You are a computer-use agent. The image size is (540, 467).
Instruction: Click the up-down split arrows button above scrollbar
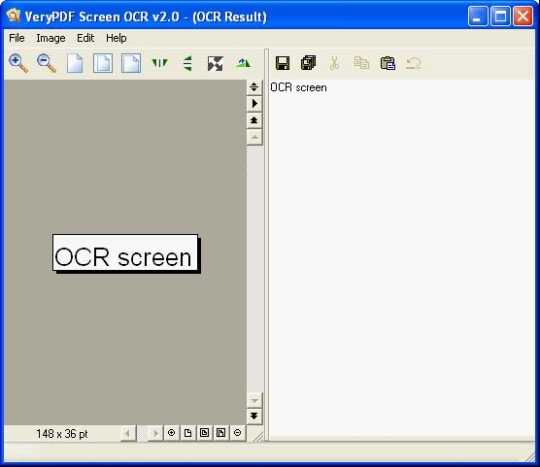254,87
